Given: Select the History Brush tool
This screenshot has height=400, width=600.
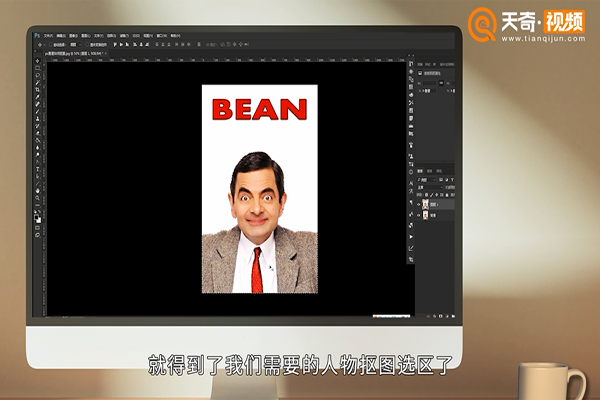Looking at the screenshot, I should 38,126.
